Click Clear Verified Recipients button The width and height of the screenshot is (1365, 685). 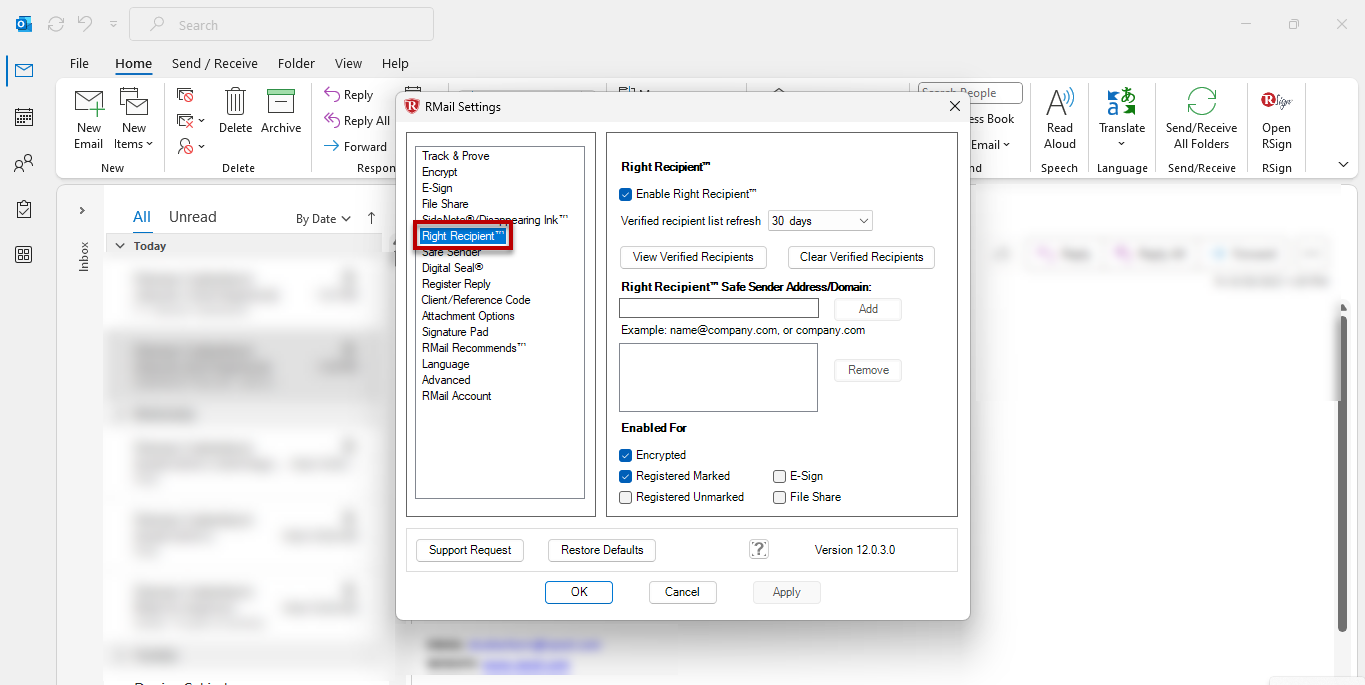[x=862, y=257]
